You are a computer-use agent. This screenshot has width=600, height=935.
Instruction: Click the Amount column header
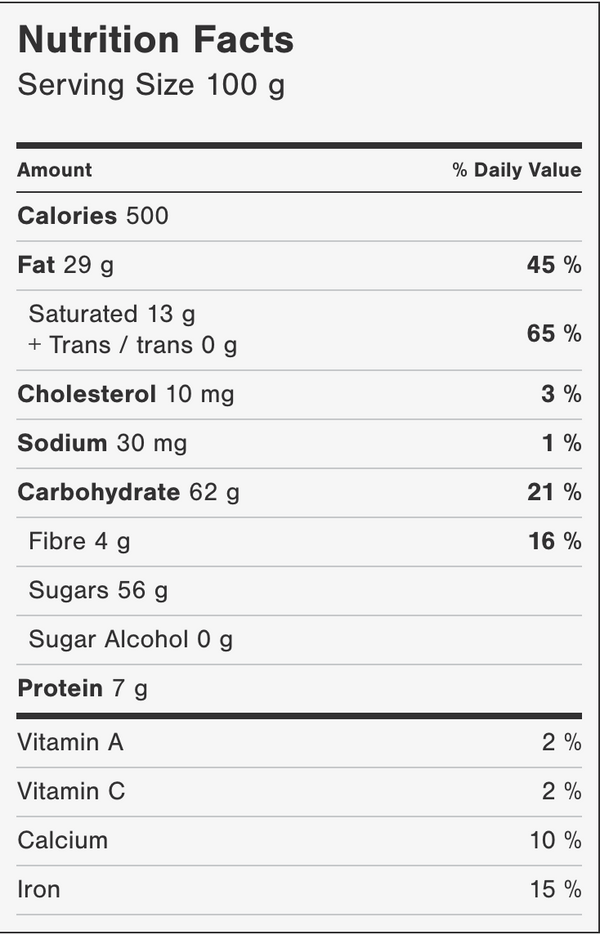54,170
